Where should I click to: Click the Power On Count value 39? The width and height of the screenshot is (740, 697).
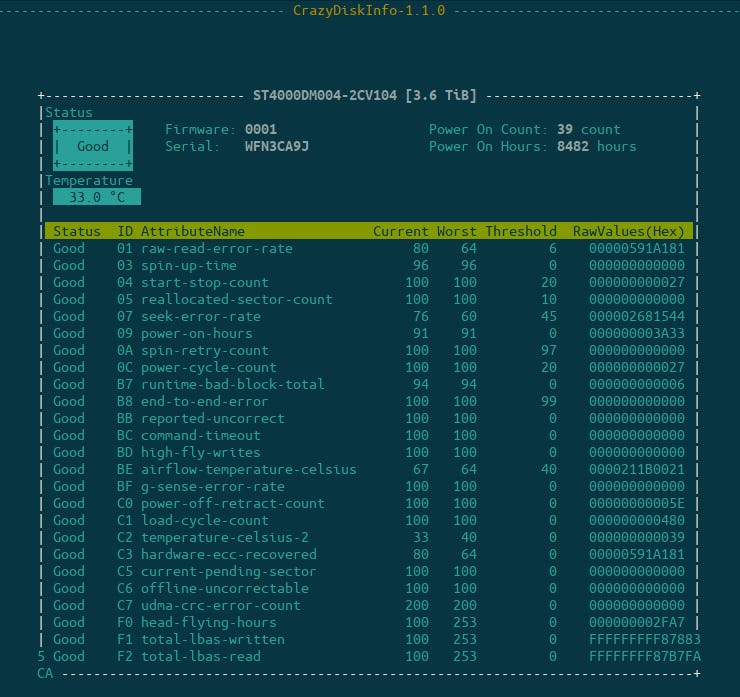click(564, 129)
